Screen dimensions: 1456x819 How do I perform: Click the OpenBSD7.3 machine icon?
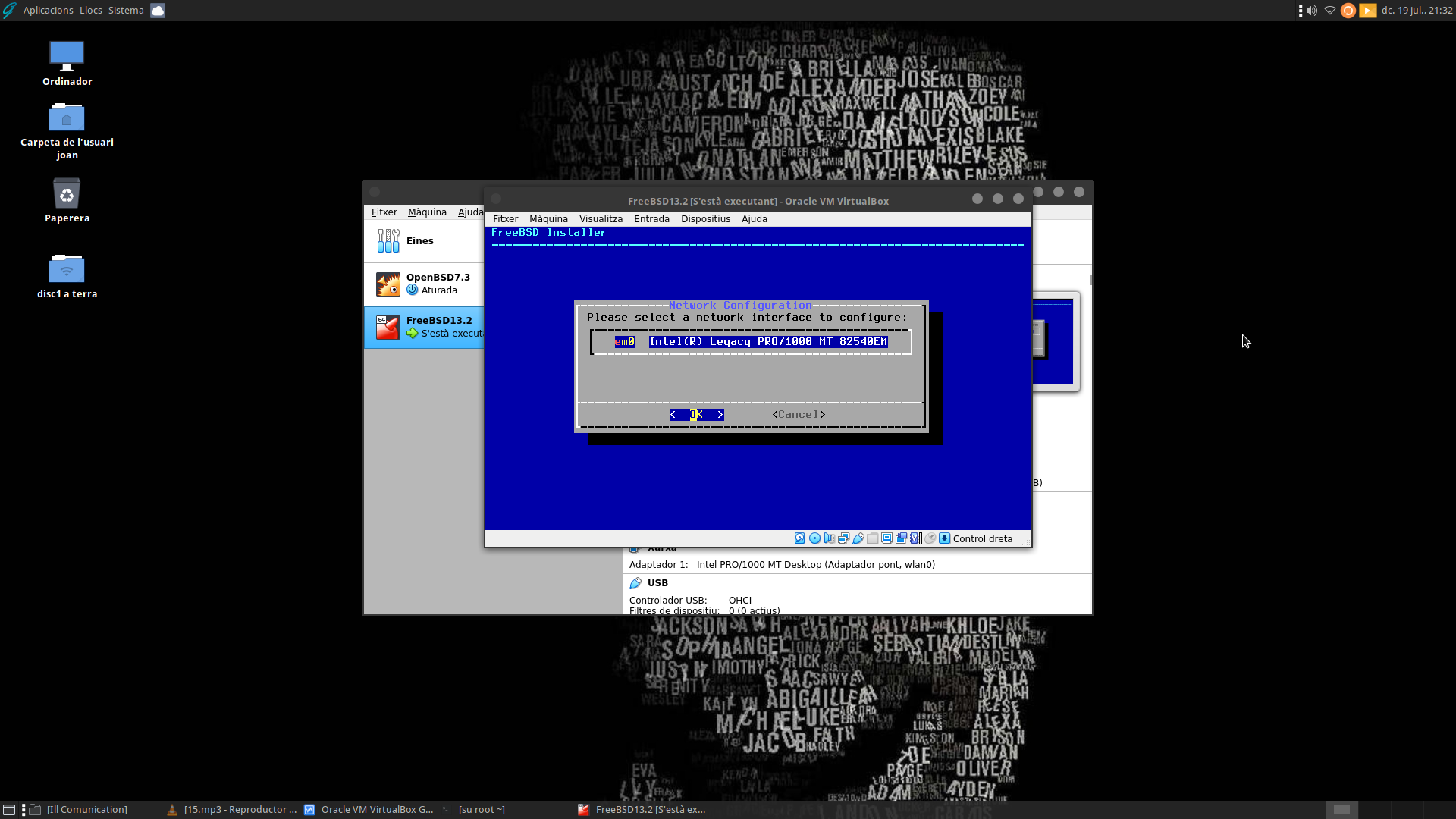tap(388, 284)
